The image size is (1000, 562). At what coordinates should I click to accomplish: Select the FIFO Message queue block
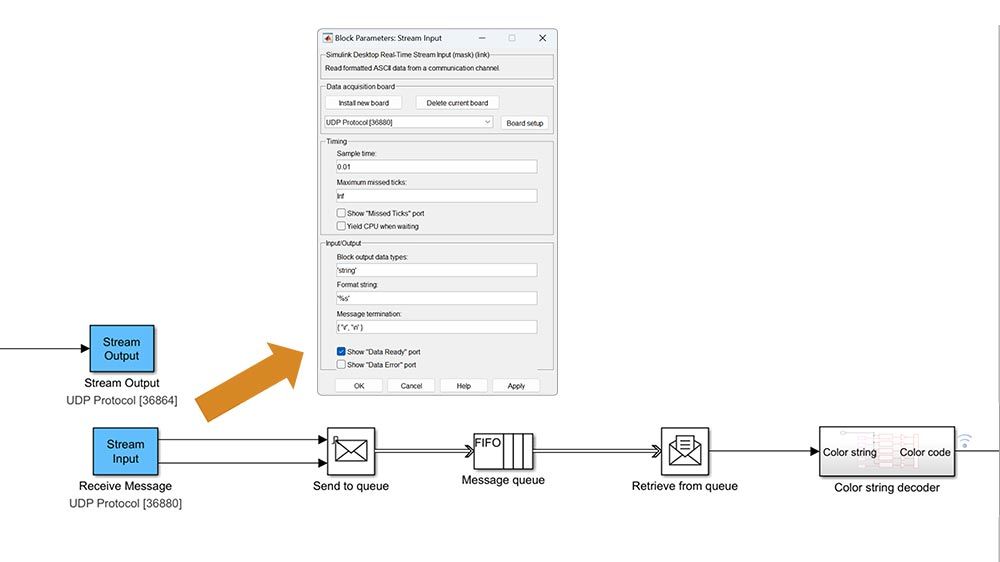tap(503, 452)
